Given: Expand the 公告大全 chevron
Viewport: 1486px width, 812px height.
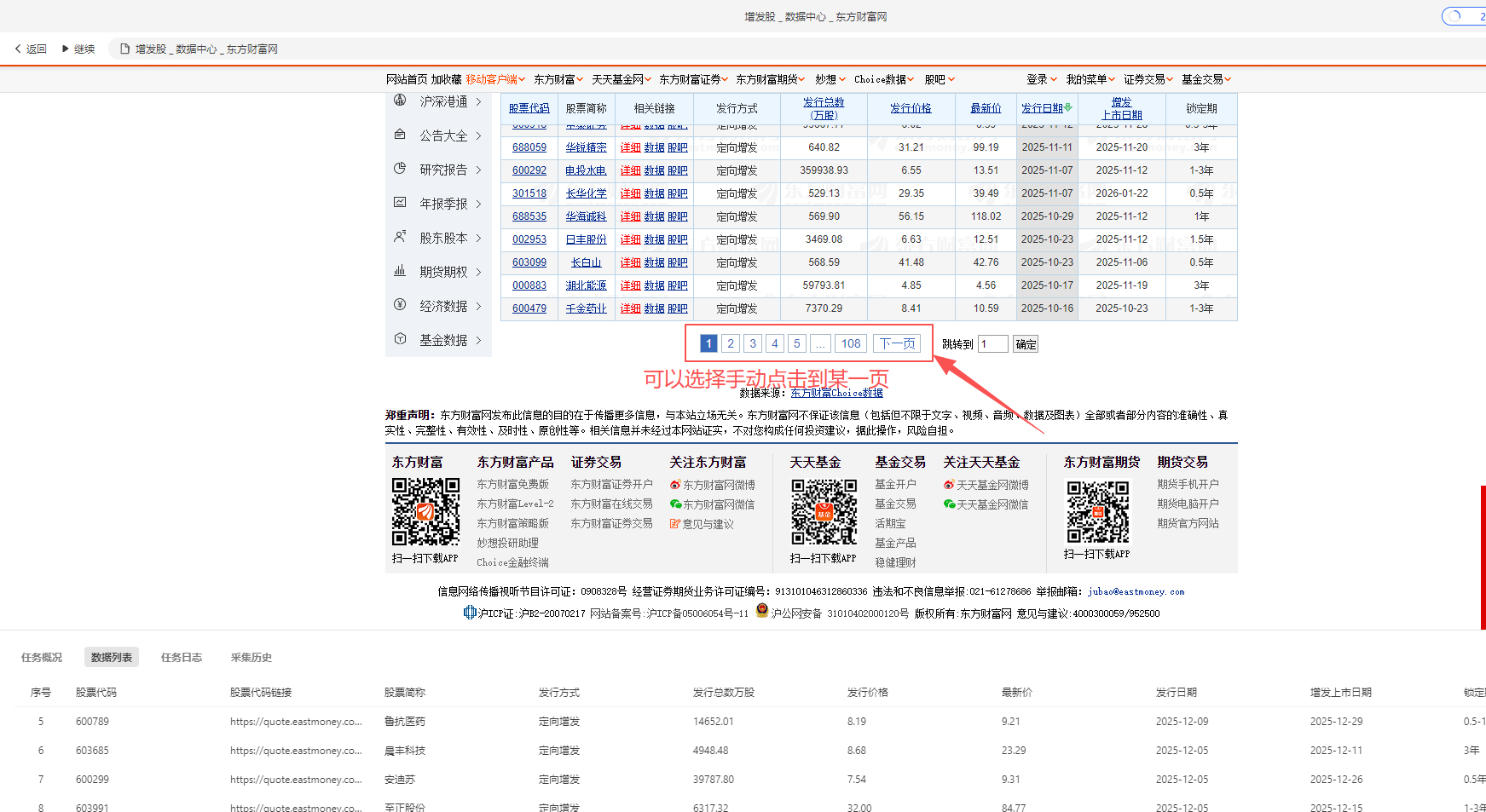Looking at the screenshot, I should coord(478,135).
